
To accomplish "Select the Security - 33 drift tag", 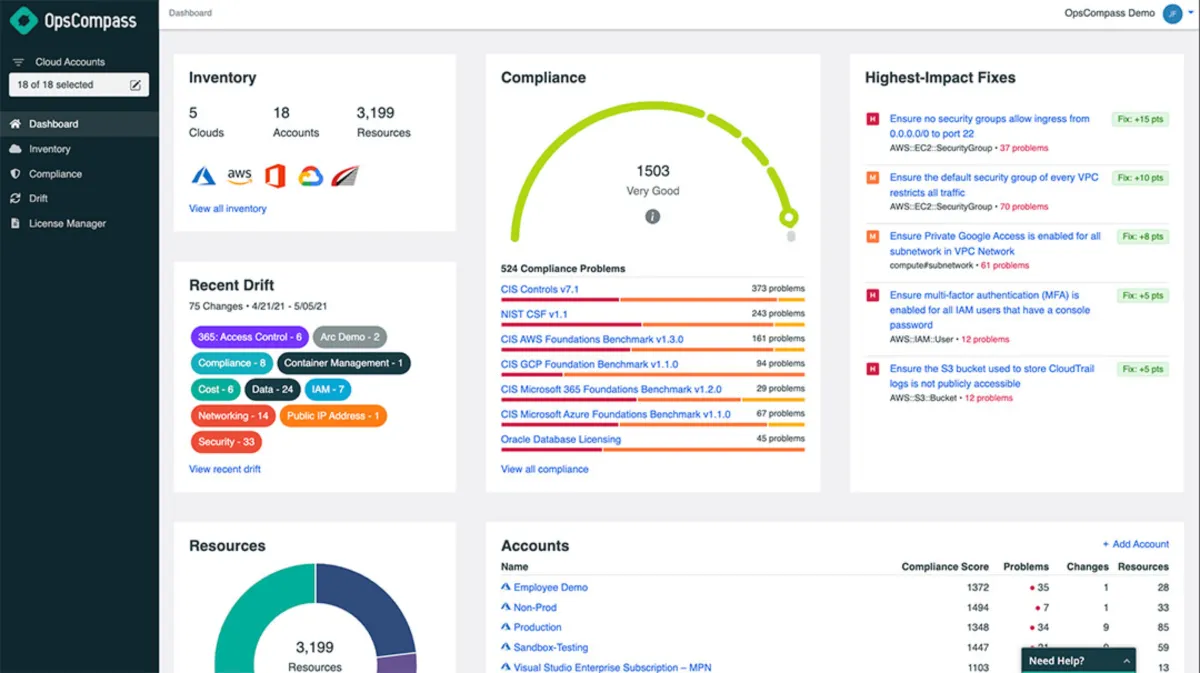I will [226, 441].
